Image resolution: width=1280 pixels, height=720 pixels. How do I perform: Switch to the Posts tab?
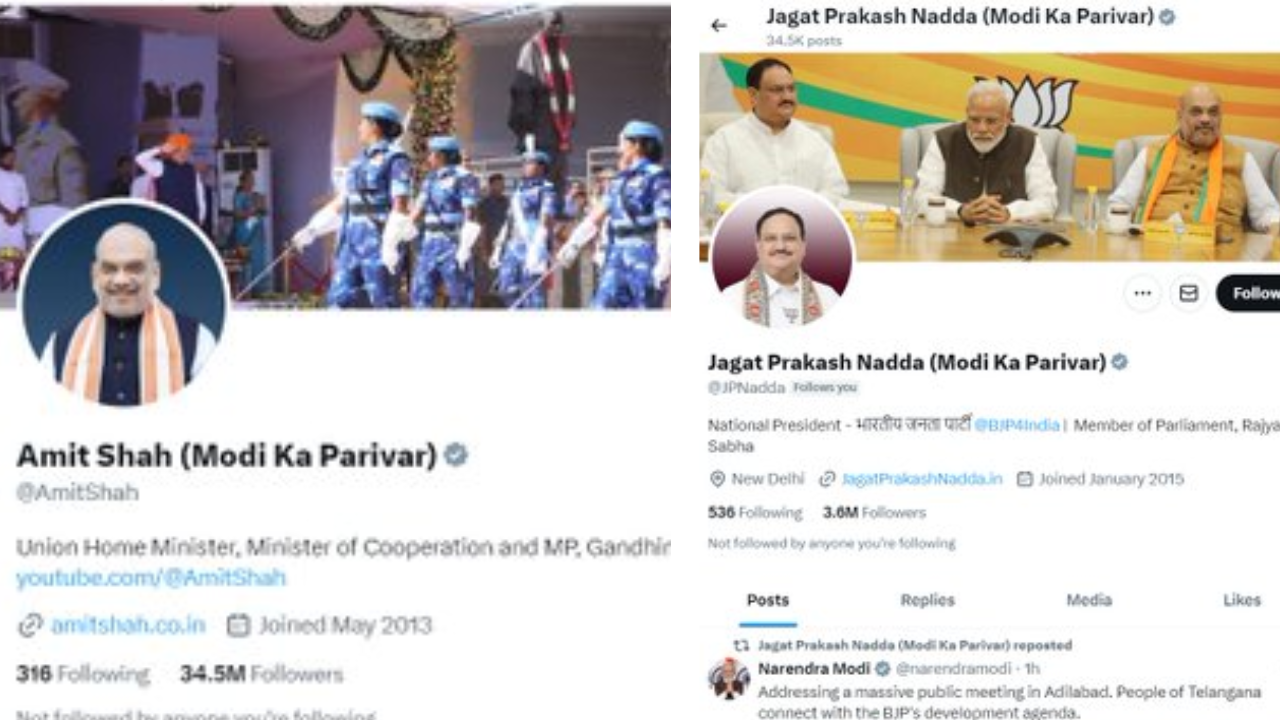pos(768,600)
